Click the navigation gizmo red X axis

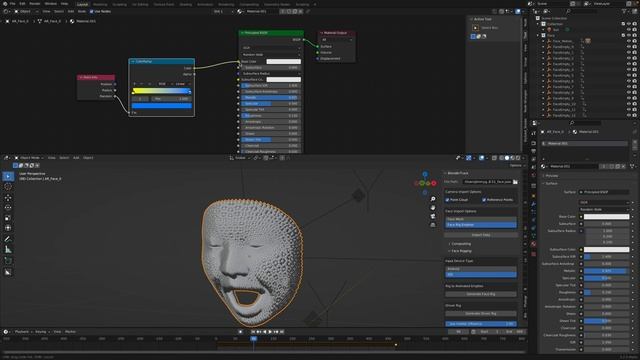point(433,183)
